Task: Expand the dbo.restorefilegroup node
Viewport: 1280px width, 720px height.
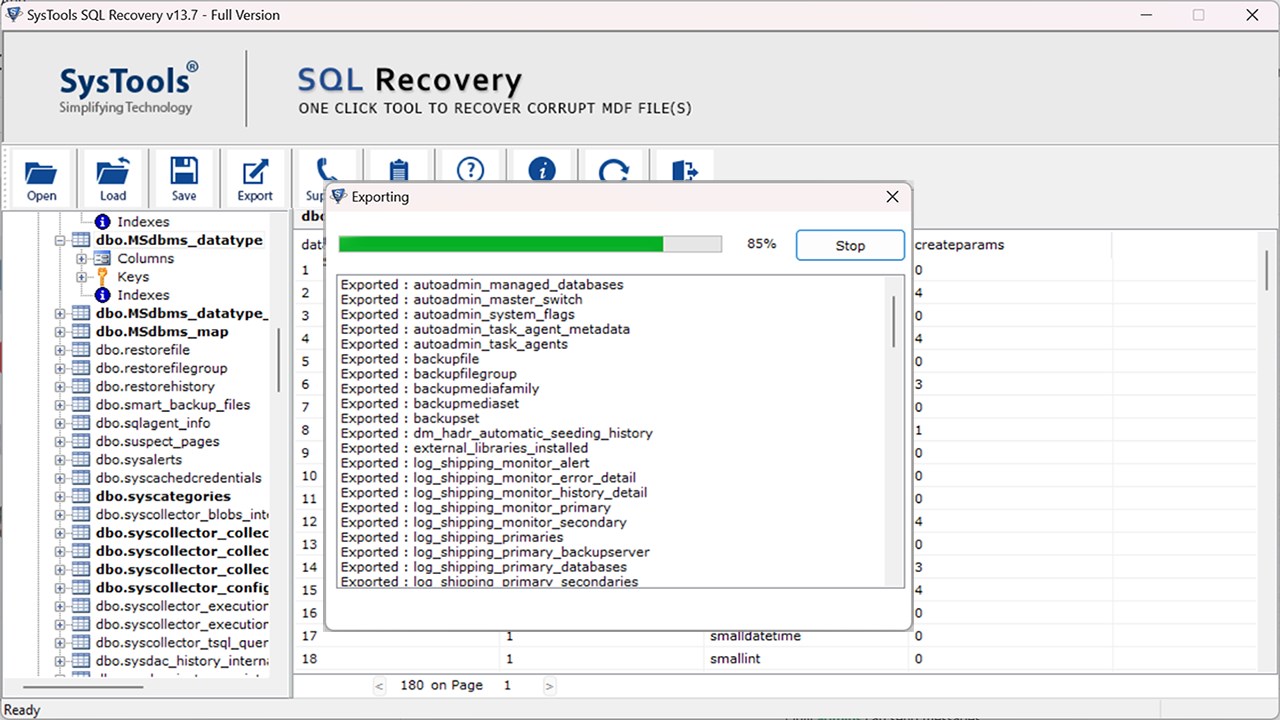Action: point(60,368)
